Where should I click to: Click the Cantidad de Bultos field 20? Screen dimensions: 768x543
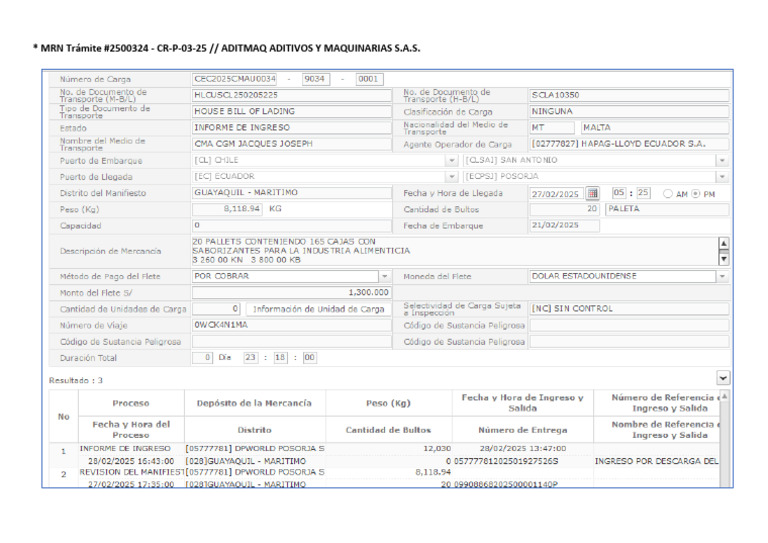(564, 209)
